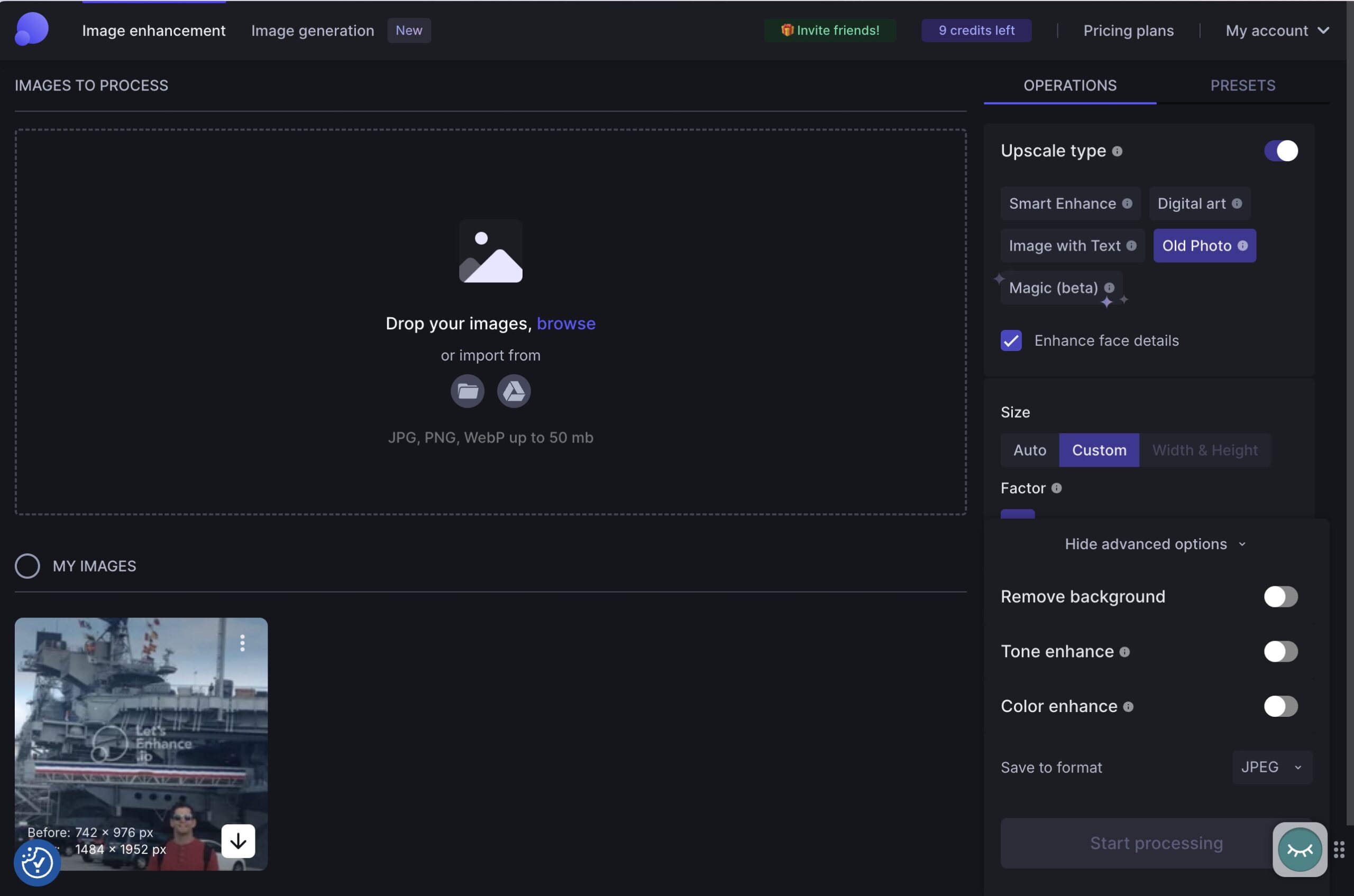The width and height of the screenshot is (1354, 896).
Task: Open the Image generation tab
Action: point(312,30)
